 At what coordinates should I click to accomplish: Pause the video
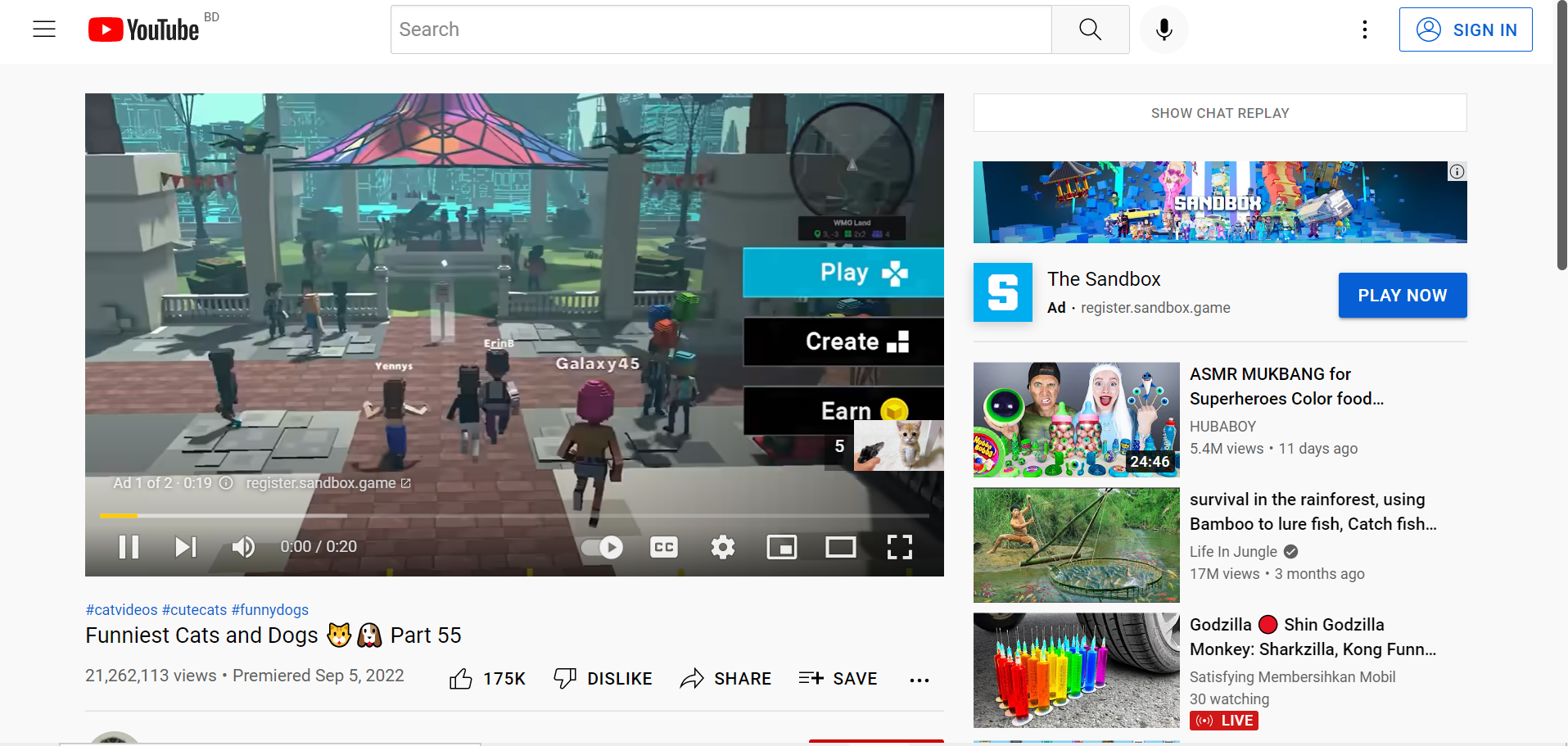tap(129, 546)
